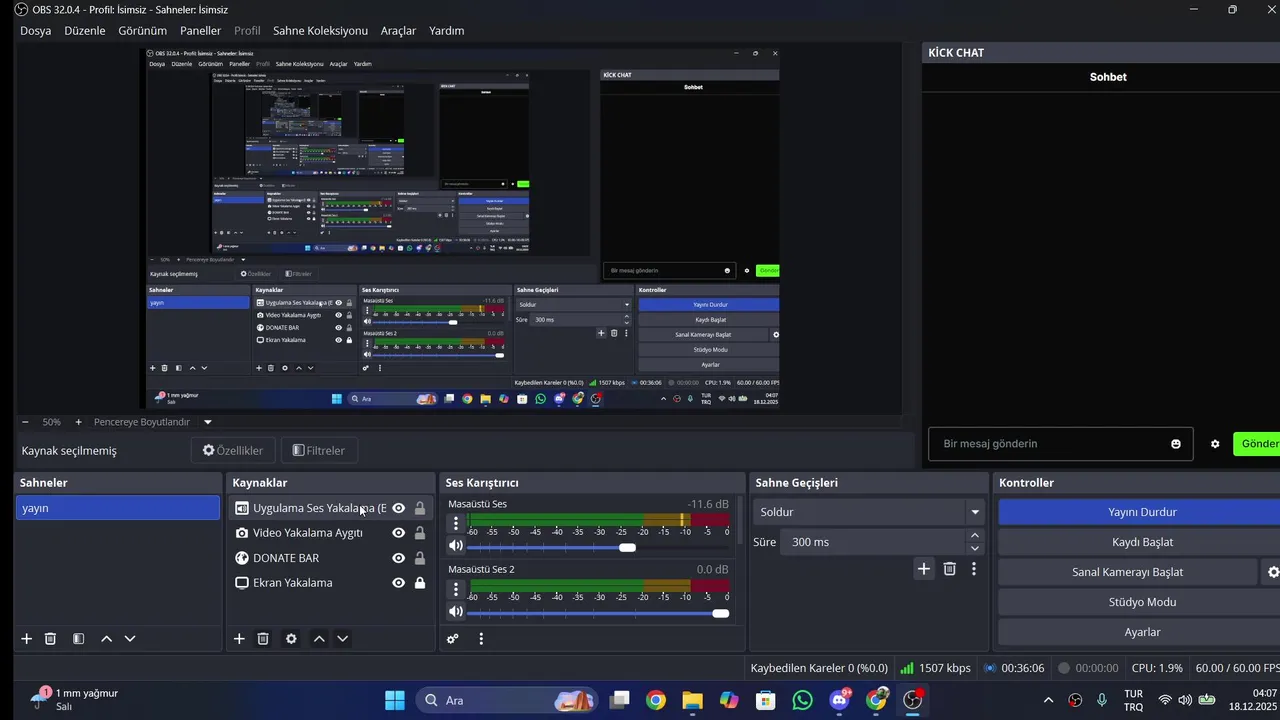Open the Soldur transition dropdown
The height and width of the screenshot is (720, 1280).
[x=868, y=512]
